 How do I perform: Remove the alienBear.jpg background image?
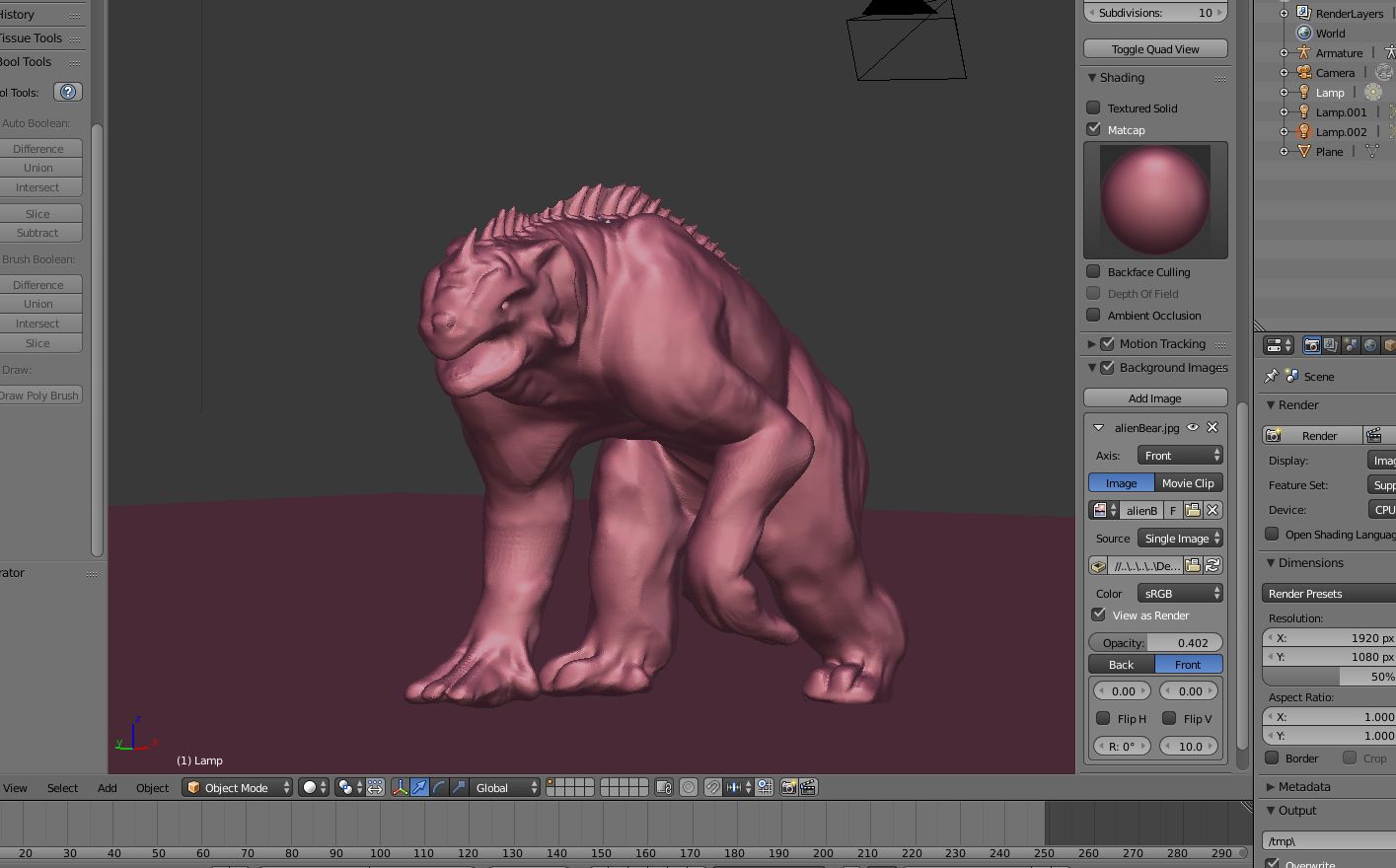coord(1212,427)
